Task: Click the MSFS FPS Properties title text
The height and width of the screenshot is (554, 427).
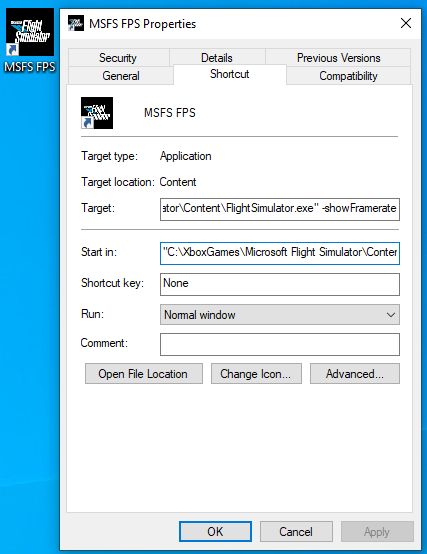Action: coord(142,24)
